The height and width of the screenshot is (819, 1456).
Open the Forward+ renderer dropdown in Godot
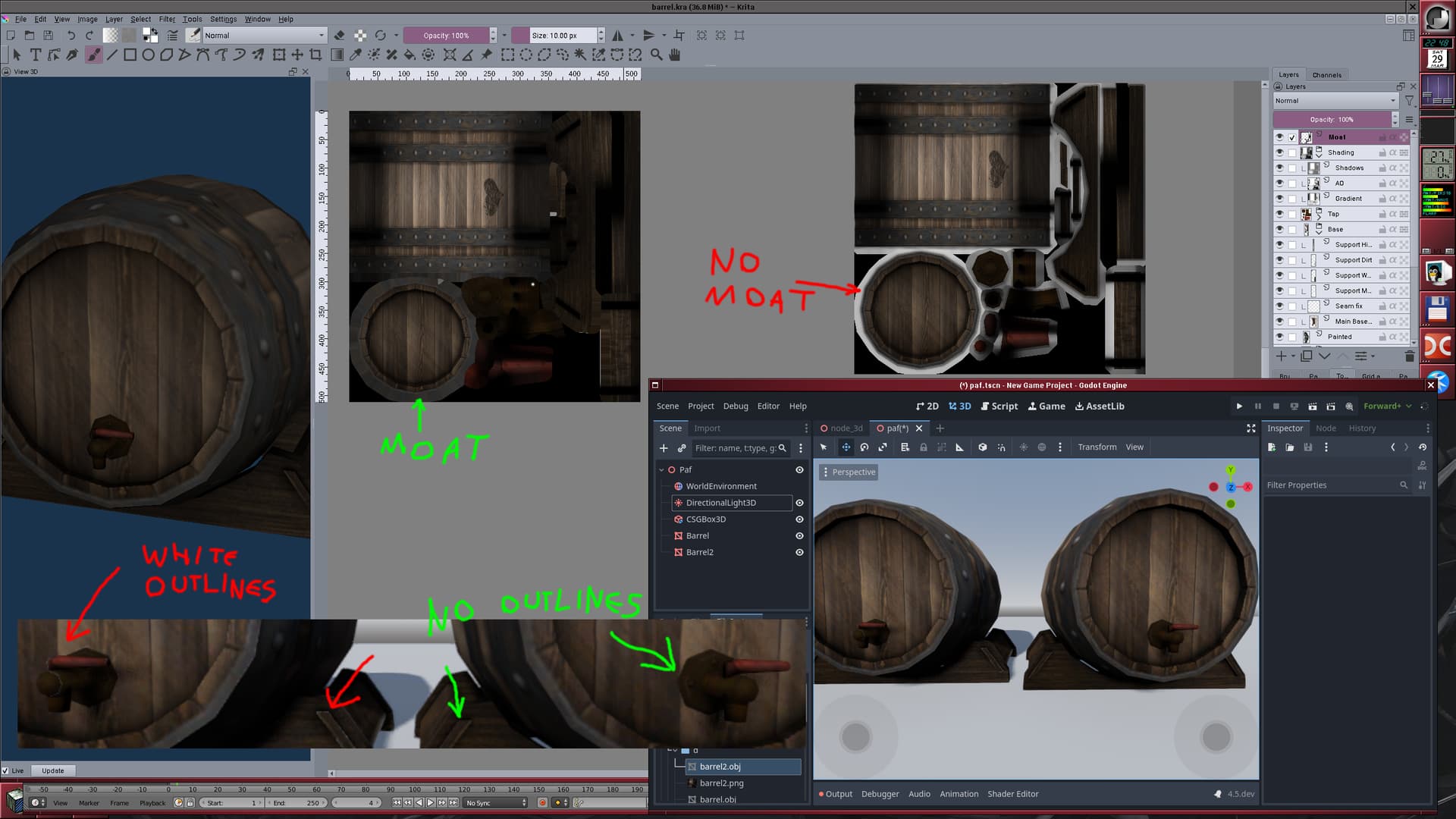[x=1386, y=406]
